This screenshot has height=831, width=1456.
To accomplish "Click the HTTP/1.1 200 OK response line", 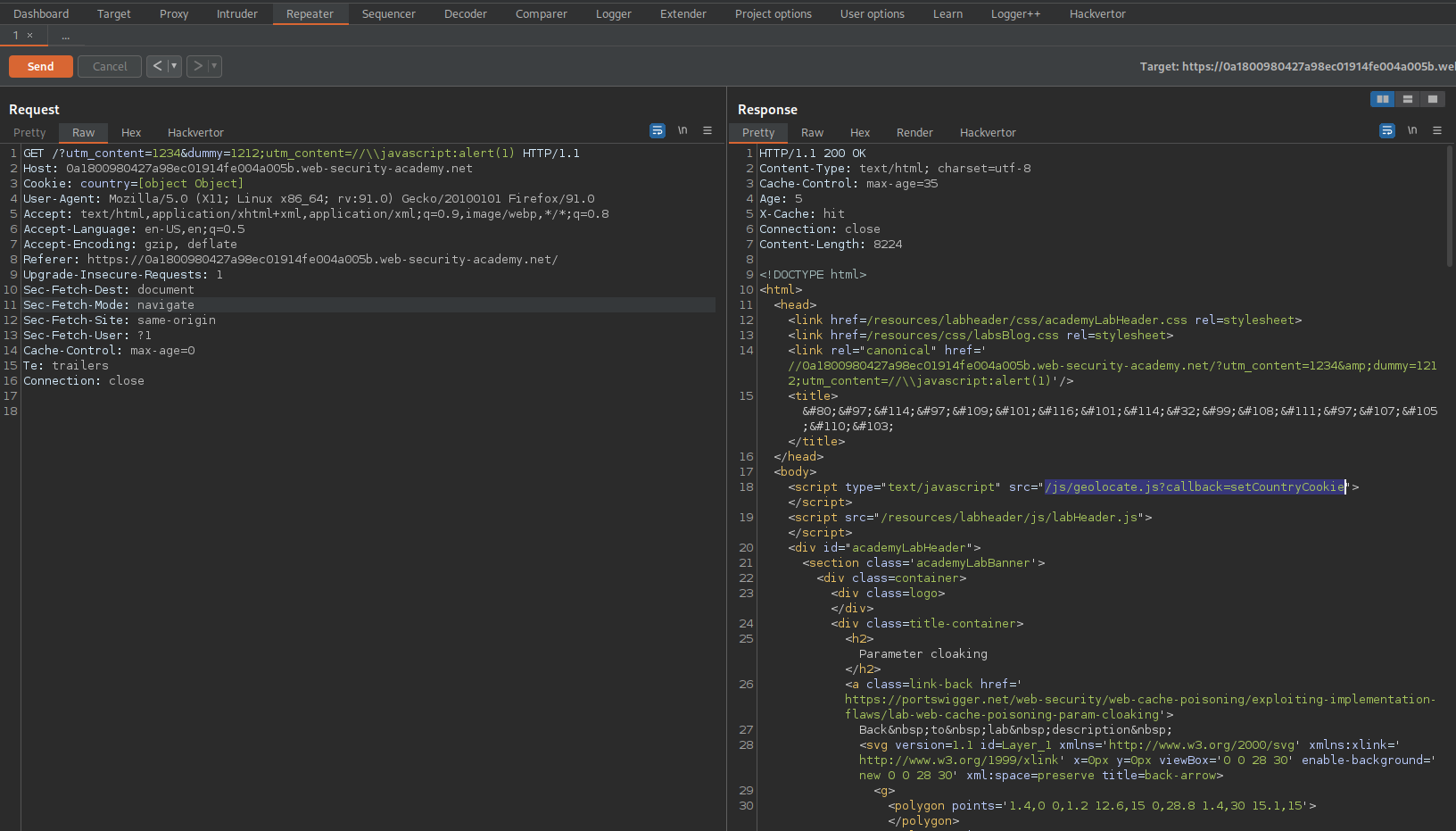I will pos(813,153).
